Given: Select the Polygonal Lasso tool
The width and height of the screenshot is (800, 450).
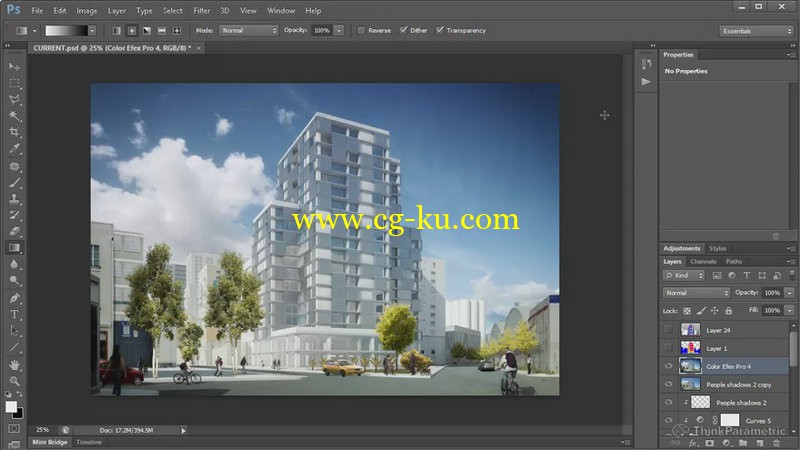Looking at the screenshot, I should [x=14, y=99].
